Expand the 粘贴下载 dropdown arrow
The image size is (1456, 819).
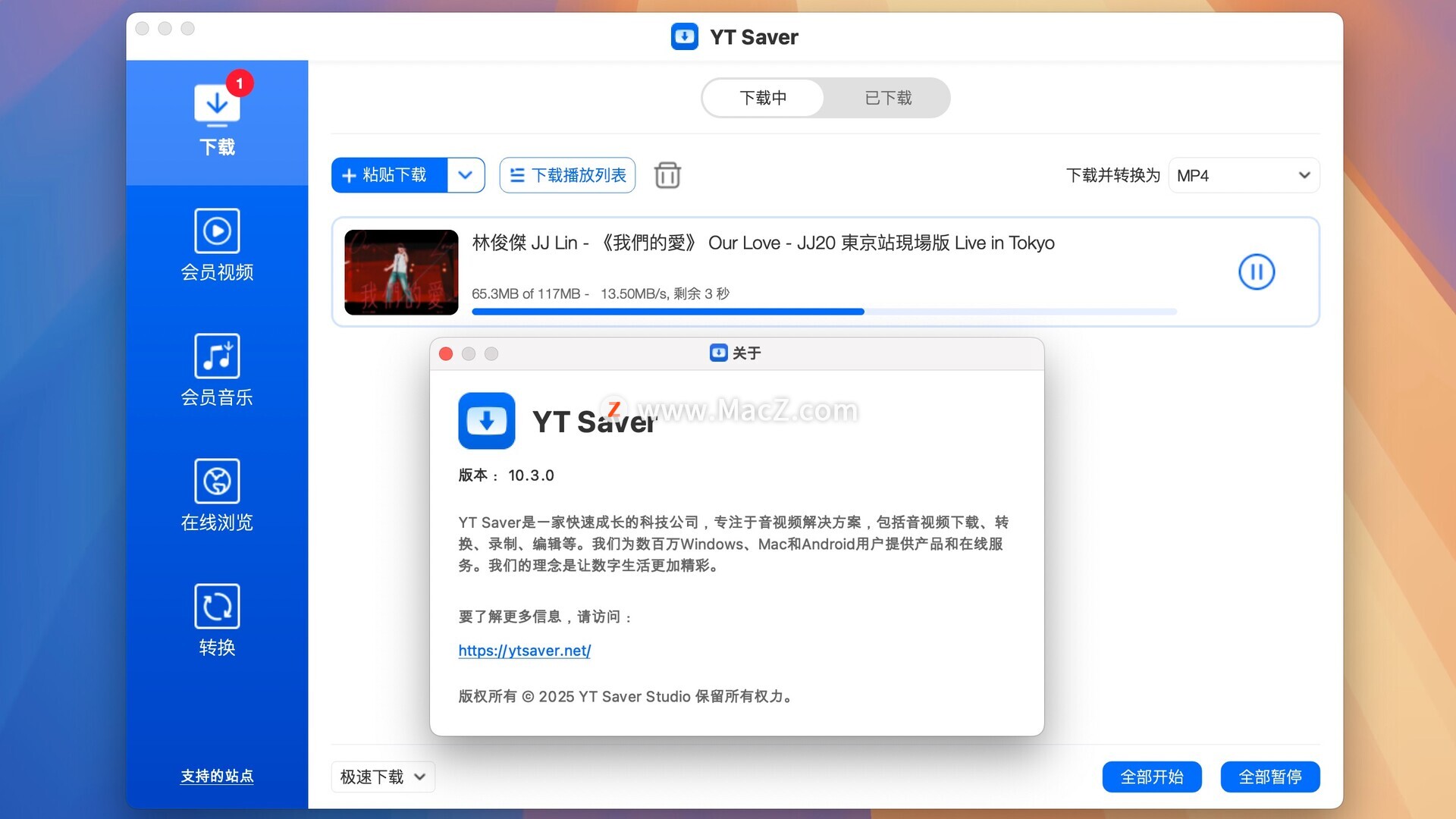(x=466, y=175)
